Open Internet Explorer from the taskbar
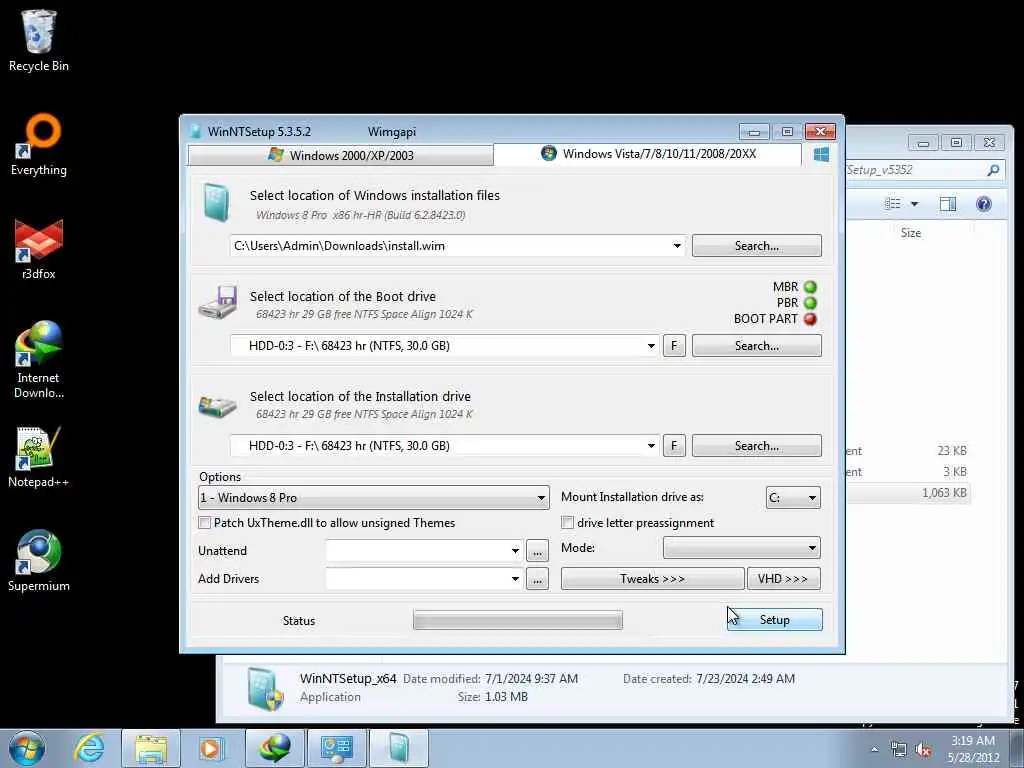1024x768 pixels. 88,748
